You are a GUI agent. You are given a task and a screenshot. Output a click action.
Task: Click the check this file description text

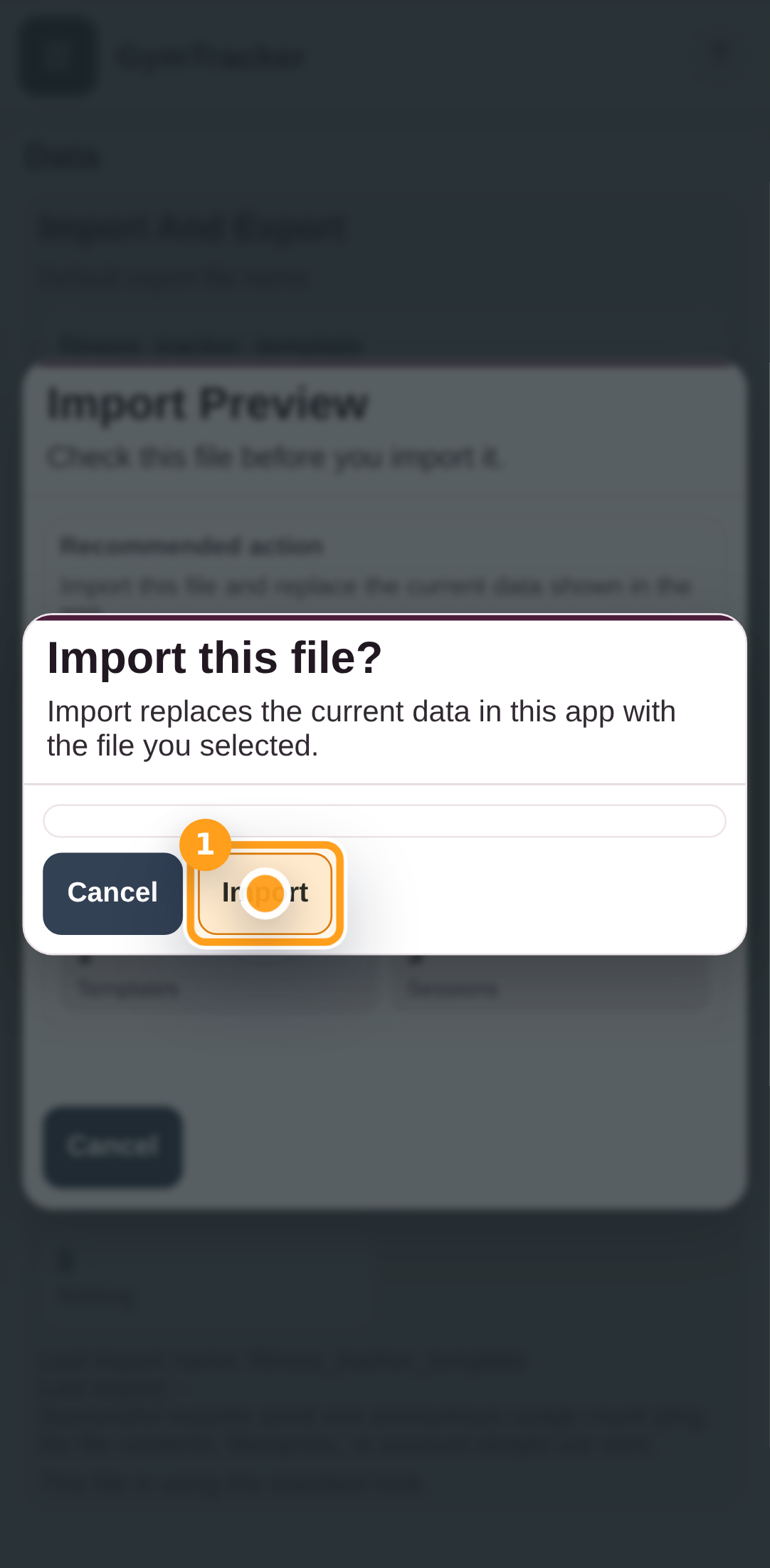275,456
